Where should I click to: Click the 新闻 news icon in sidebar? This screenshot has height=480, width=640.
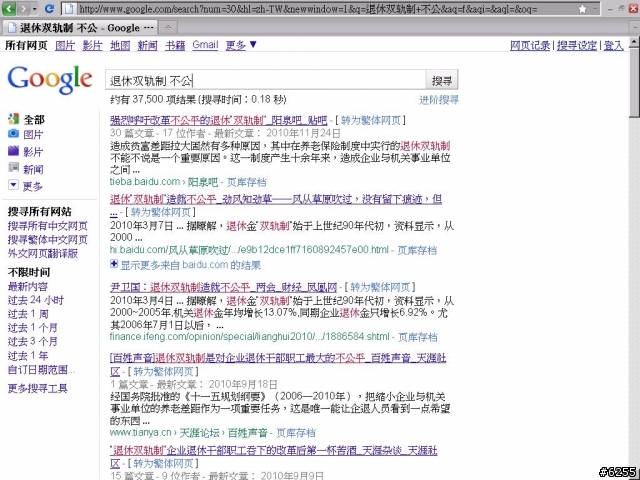pyautogui.click(x=13, y=167)
